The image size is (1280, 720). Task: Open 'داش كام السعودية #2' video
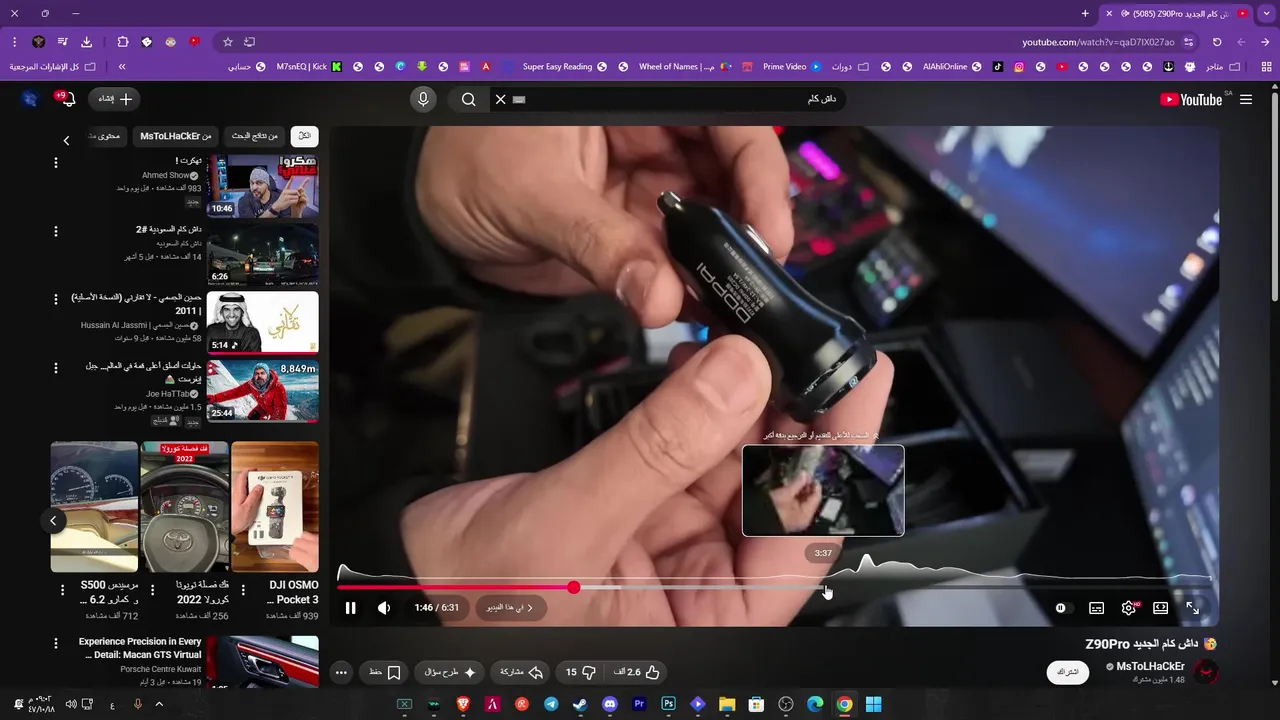coord(262,254)
